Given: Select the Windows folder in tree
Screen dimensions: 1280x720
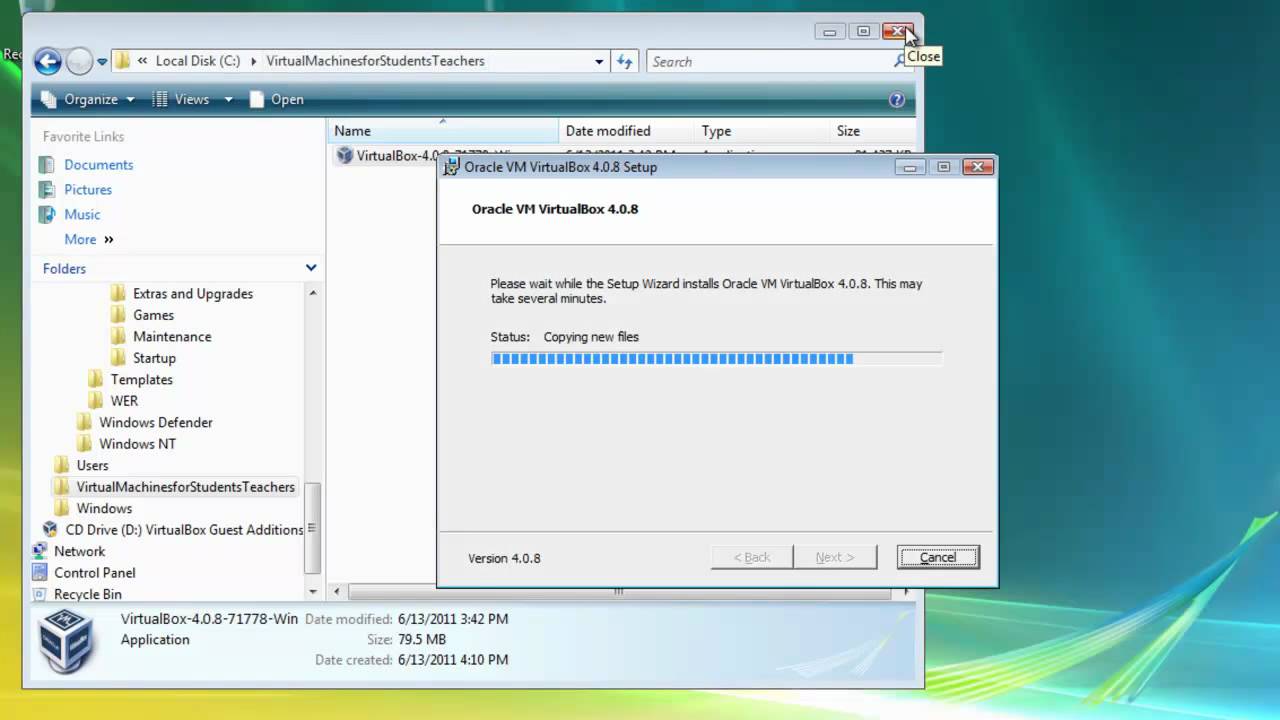Looking at the screenshot, I should [x=104, y=509].
